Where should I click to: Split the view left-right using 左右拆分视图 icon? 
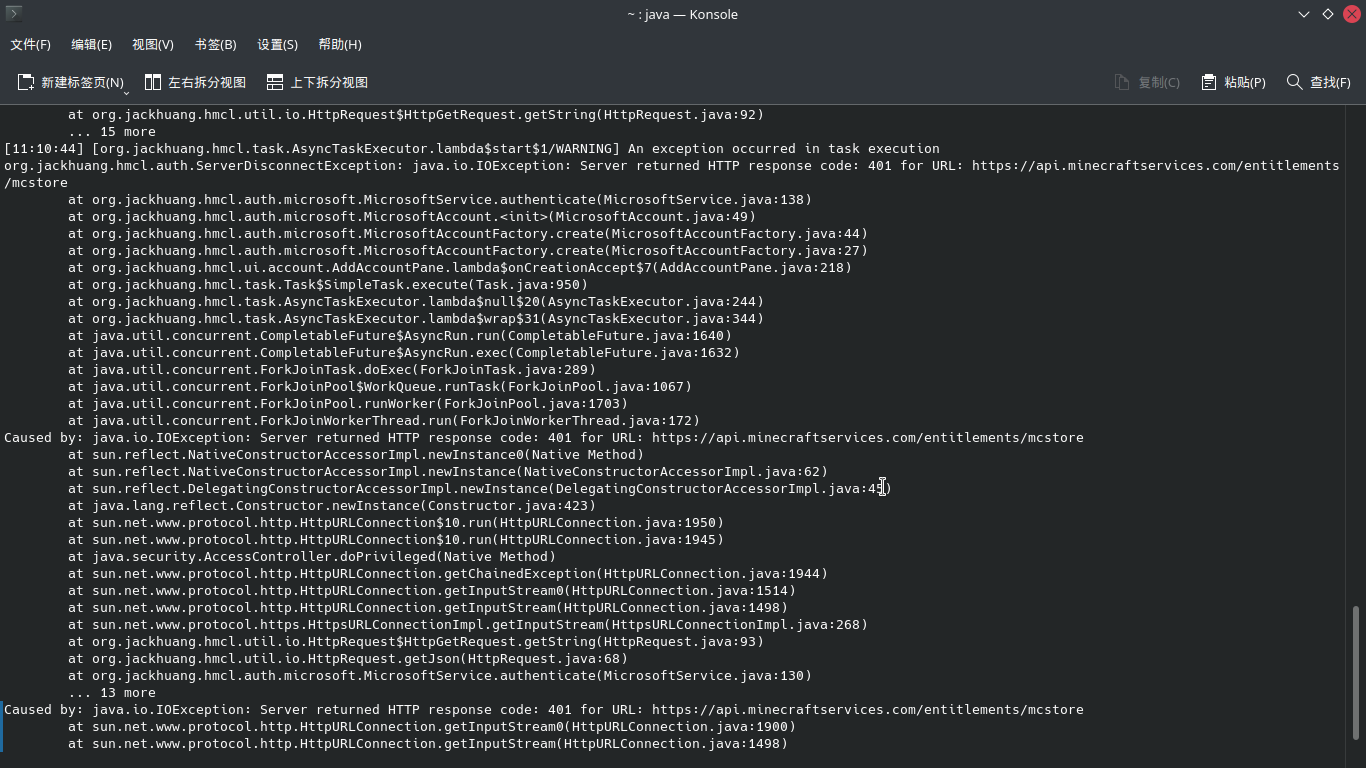tap(151, 82)
